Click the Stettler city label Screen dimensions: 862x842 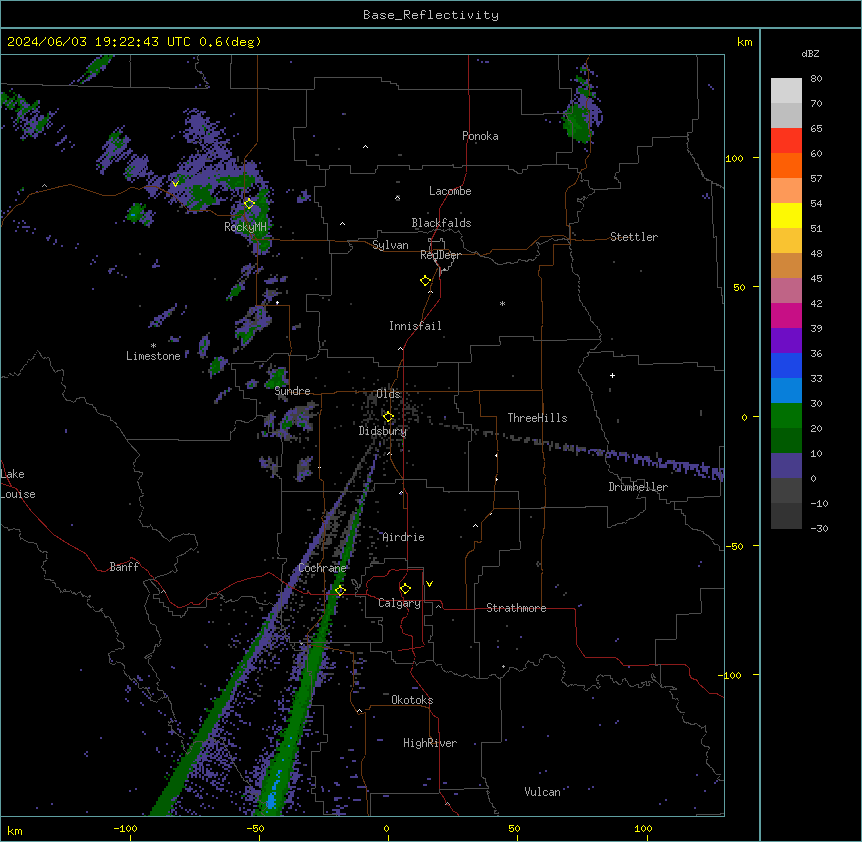[633, 237]
